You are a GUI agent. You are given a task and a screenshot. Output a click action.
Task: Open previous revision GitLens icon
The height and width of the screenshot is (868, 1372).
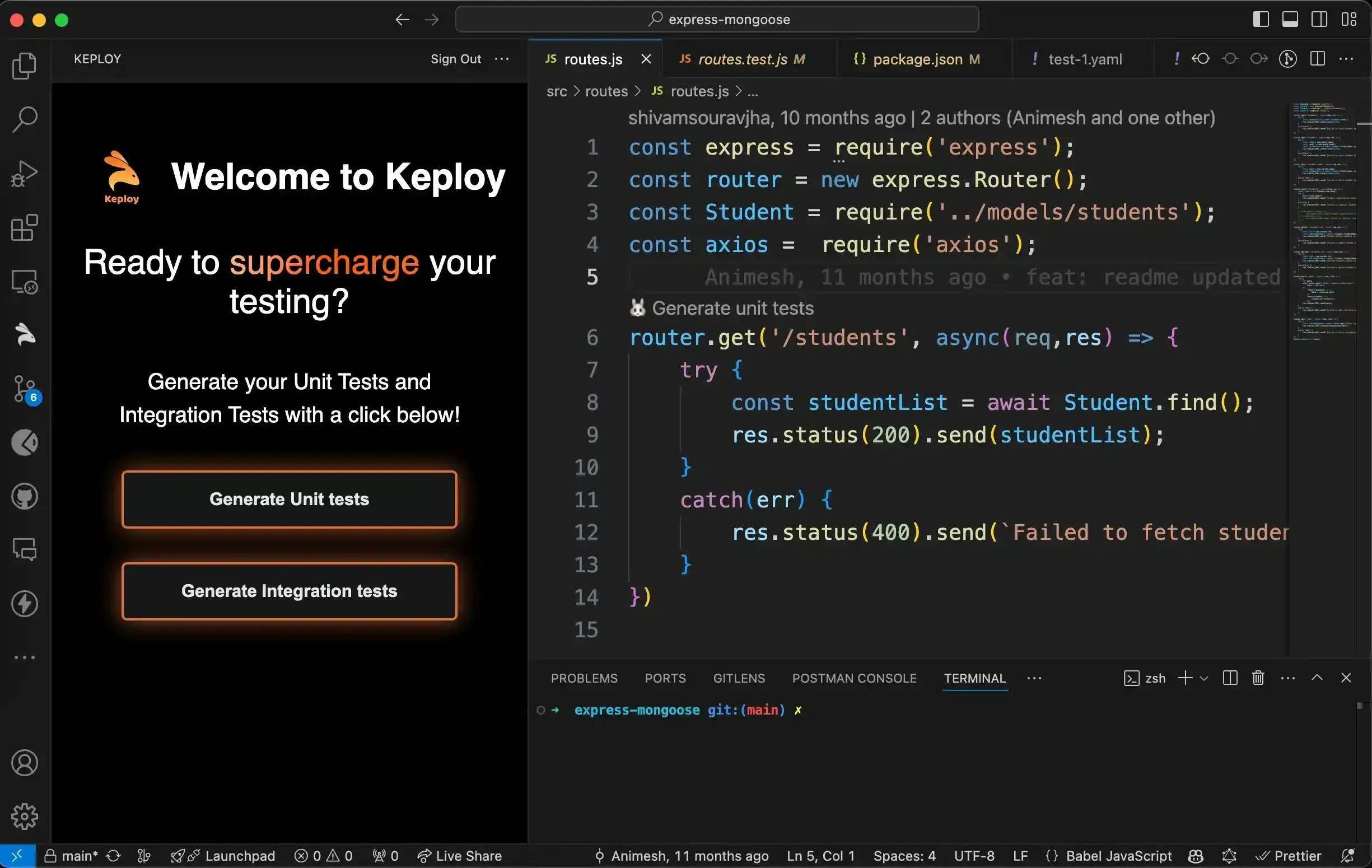click(x=1201, y=59)
